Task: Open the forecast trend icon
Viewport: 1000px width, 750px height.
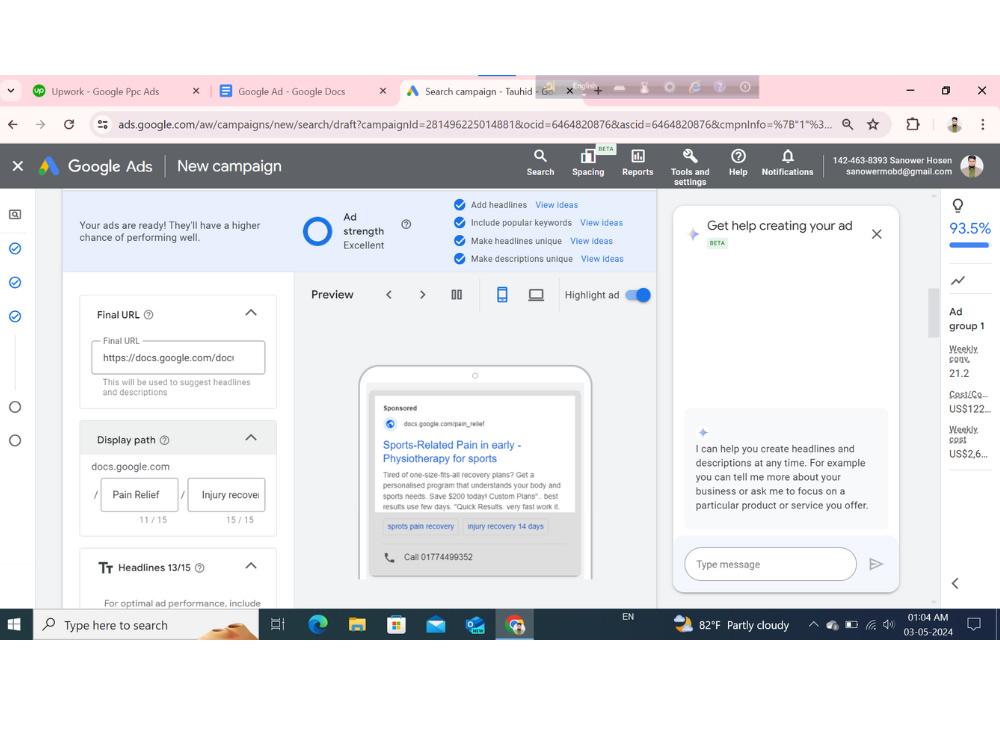Action: pos(958,280)
